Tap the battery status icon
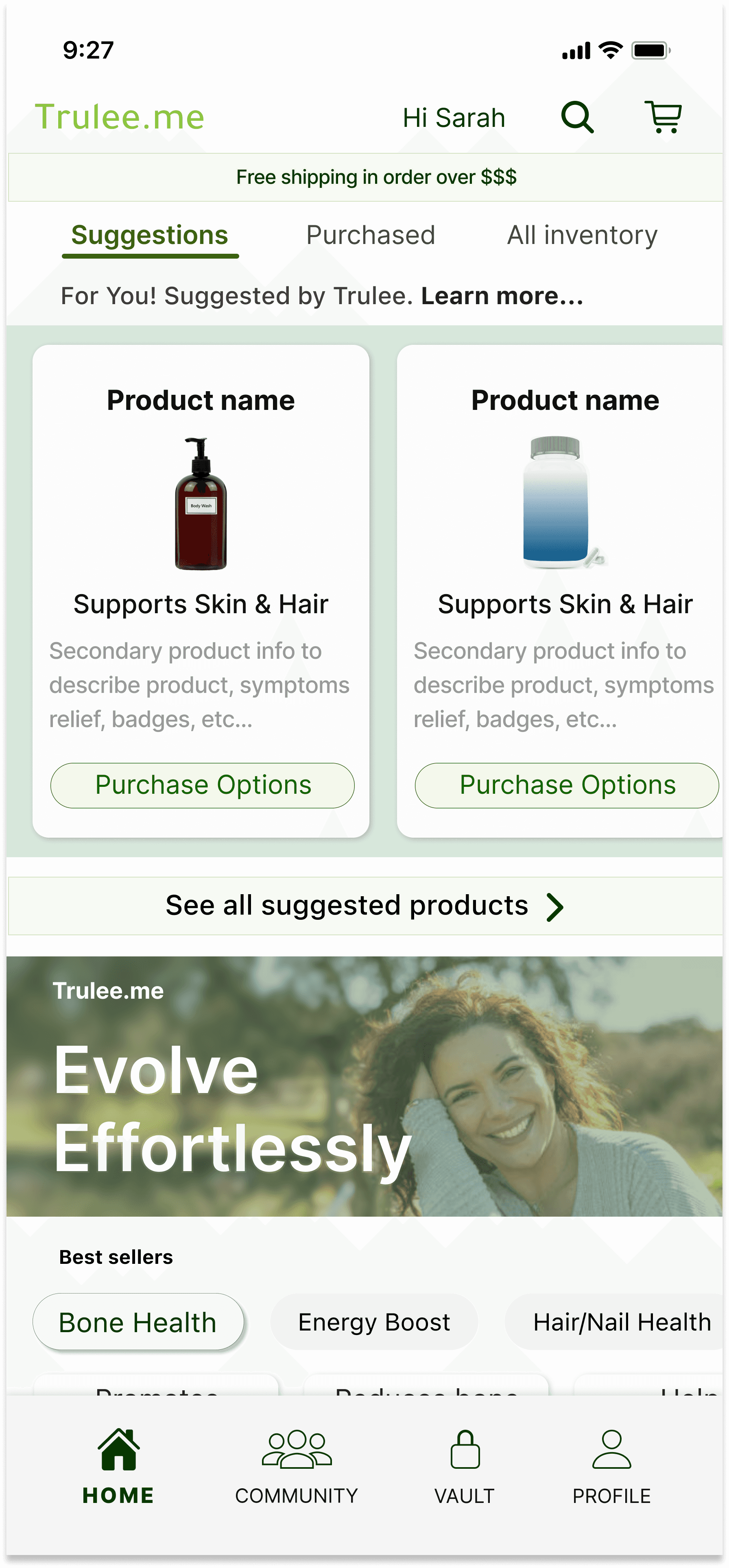The height and width of the screenshot is (1568, 729). coord(651,50)
